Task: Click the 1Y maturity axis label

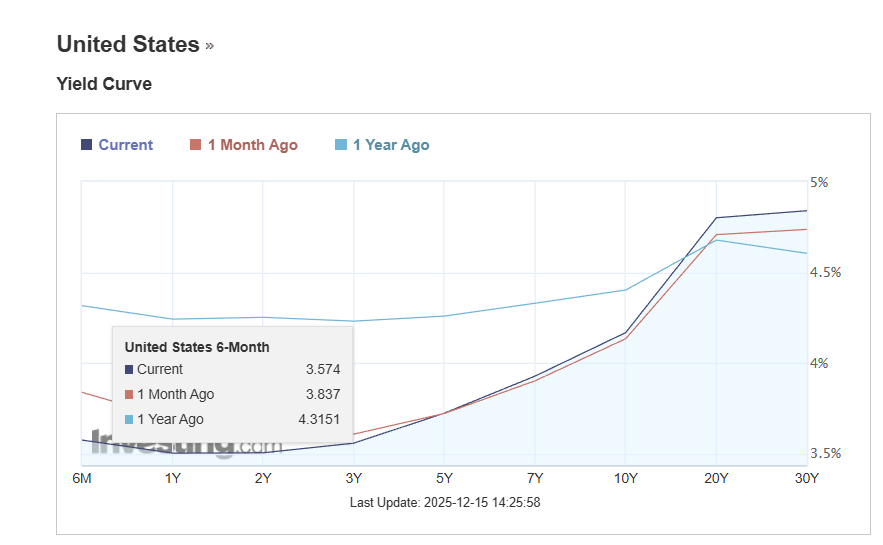Action: [173, 478]
